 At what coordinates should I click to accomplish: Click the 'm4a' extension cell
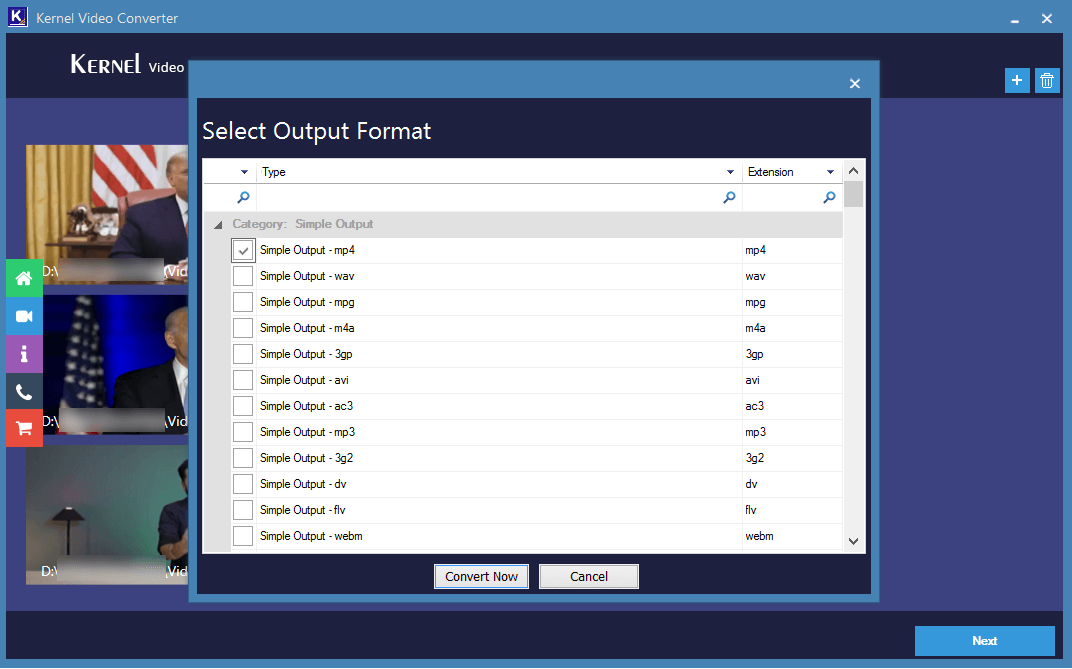pyautogui.click(x=792, y=328)
